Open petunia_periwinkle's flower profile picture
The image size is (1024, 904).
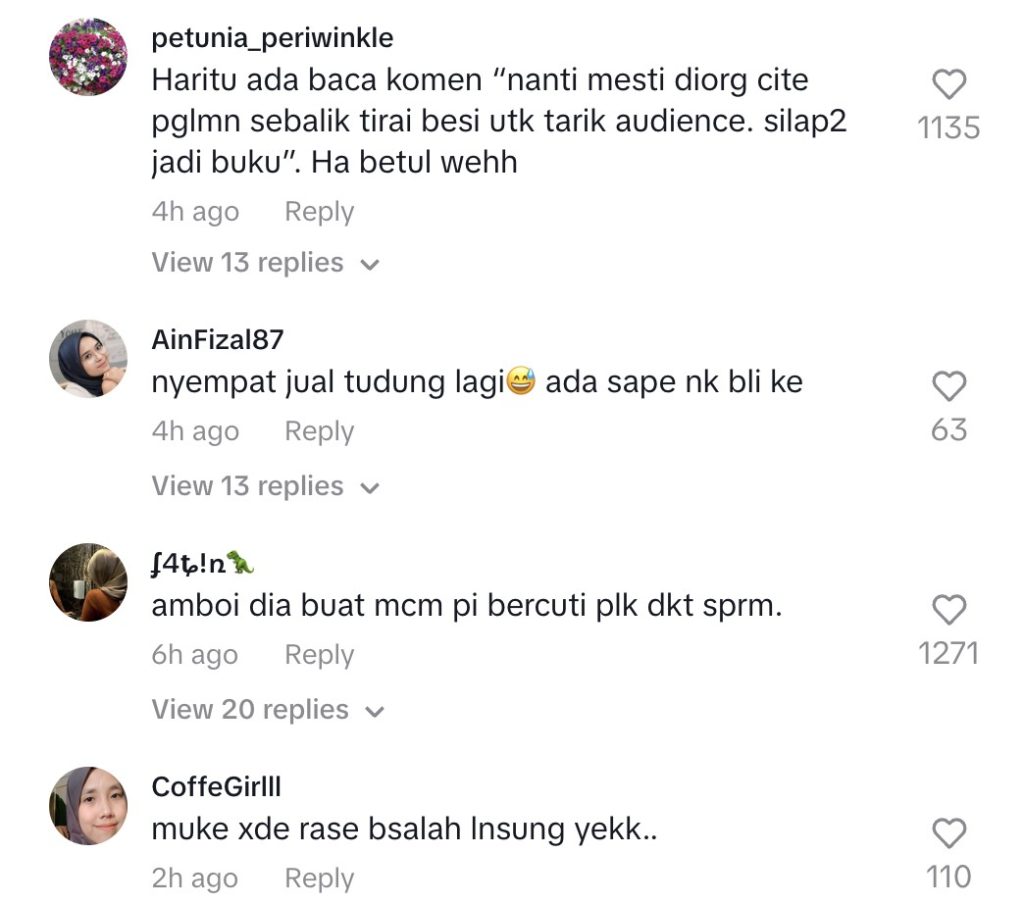[x=88, y=57]
